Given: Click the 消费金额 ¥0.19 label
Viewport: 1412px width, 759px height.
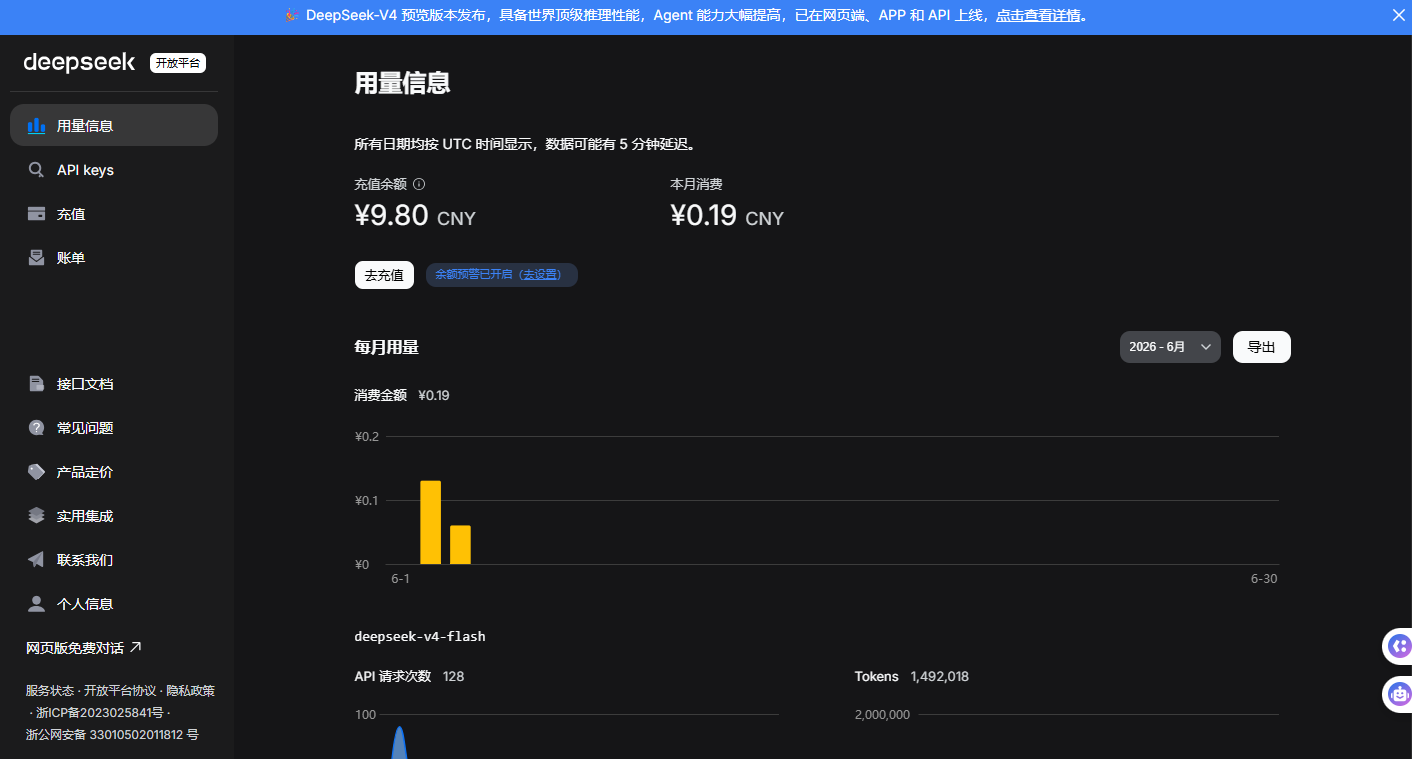Looking at the screenshot, I should pos(402,395).
